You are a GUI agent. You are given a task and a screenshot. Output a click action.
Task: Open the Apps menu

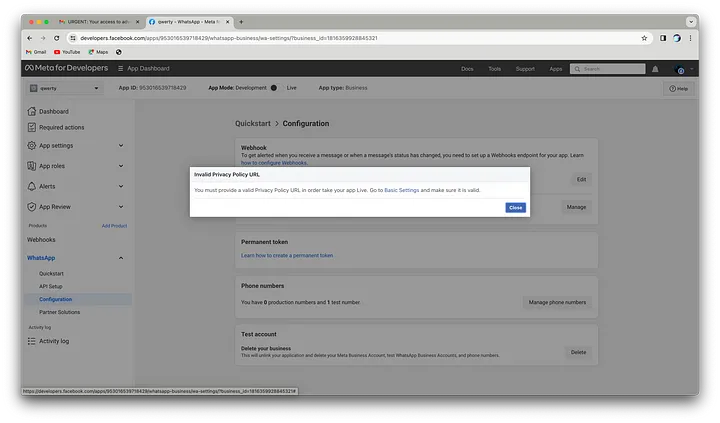tap(556, 69)
